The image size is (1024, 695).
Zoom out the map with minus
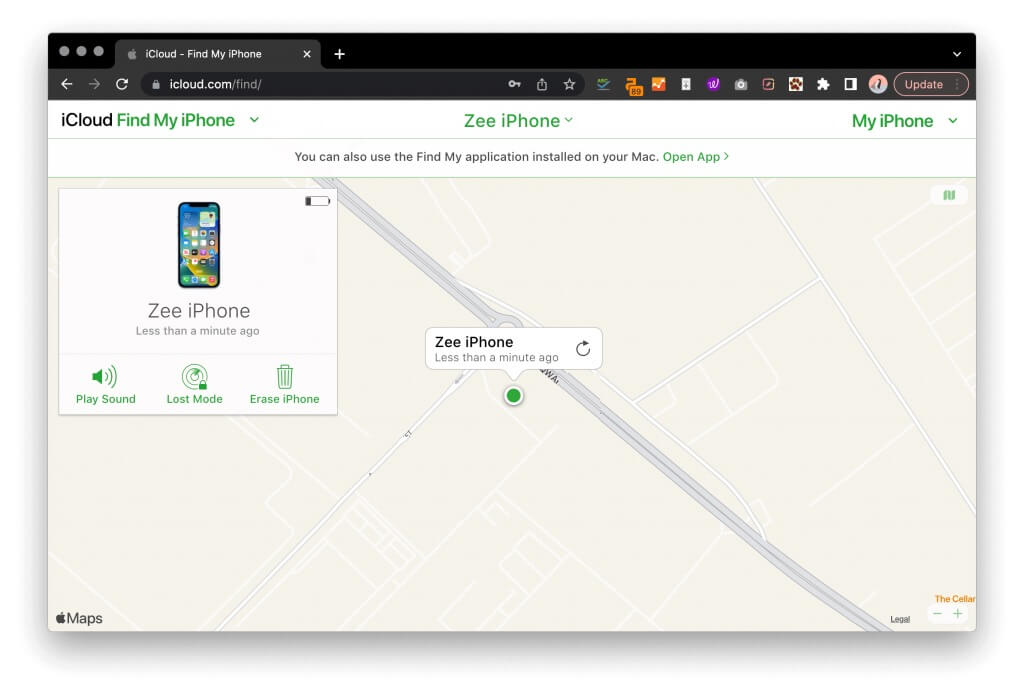click(x=938, y=613)
